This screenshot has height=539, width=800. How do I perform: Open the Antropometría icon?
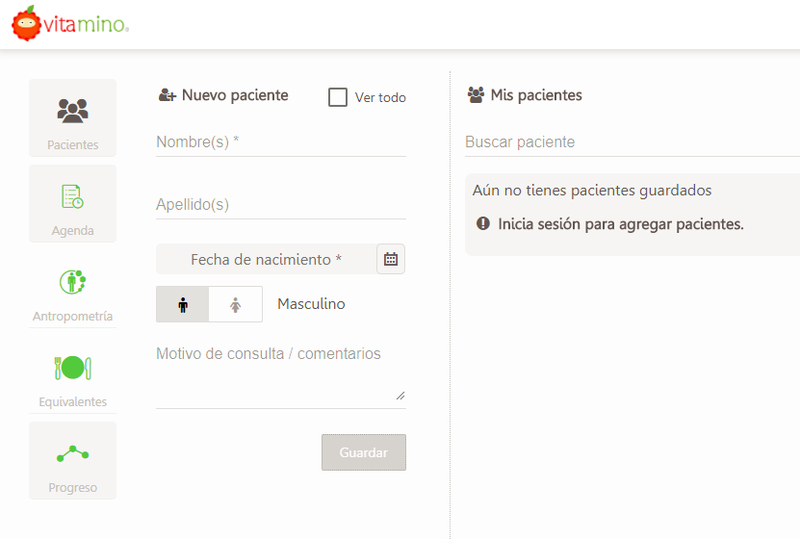click(73, 282)
